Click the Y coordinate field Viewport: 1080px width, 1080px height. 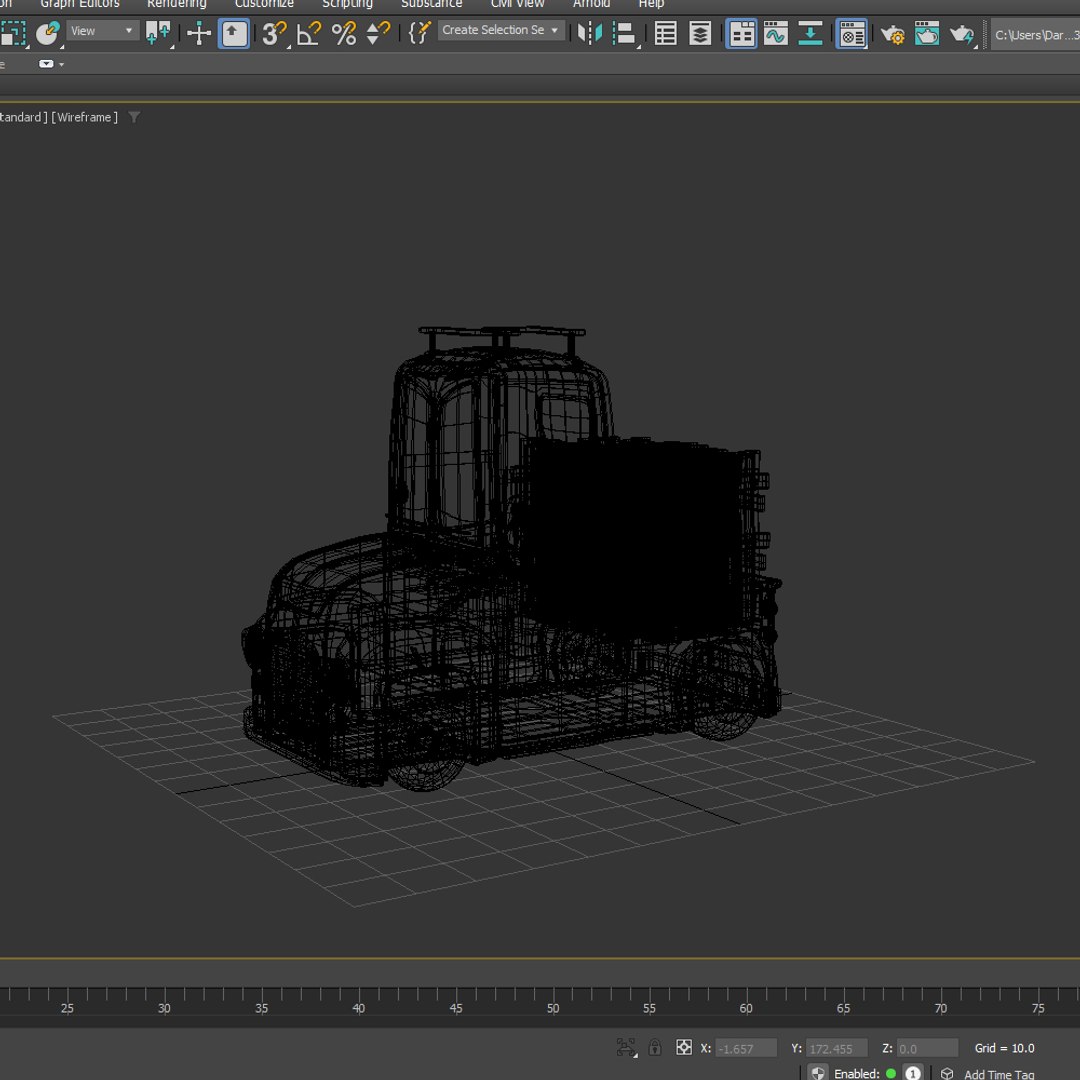(836, 1048)
